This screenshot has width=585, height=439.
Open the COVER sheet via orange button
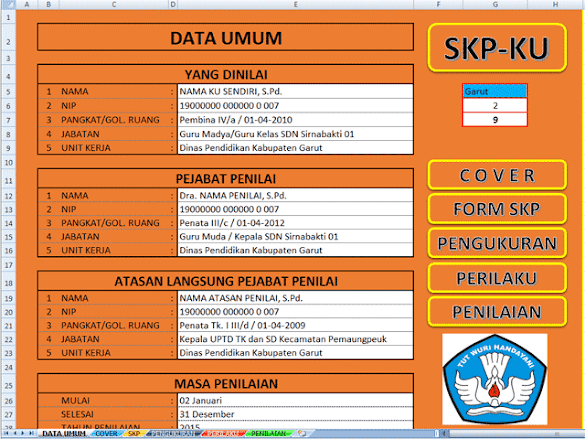coord(497,175)
